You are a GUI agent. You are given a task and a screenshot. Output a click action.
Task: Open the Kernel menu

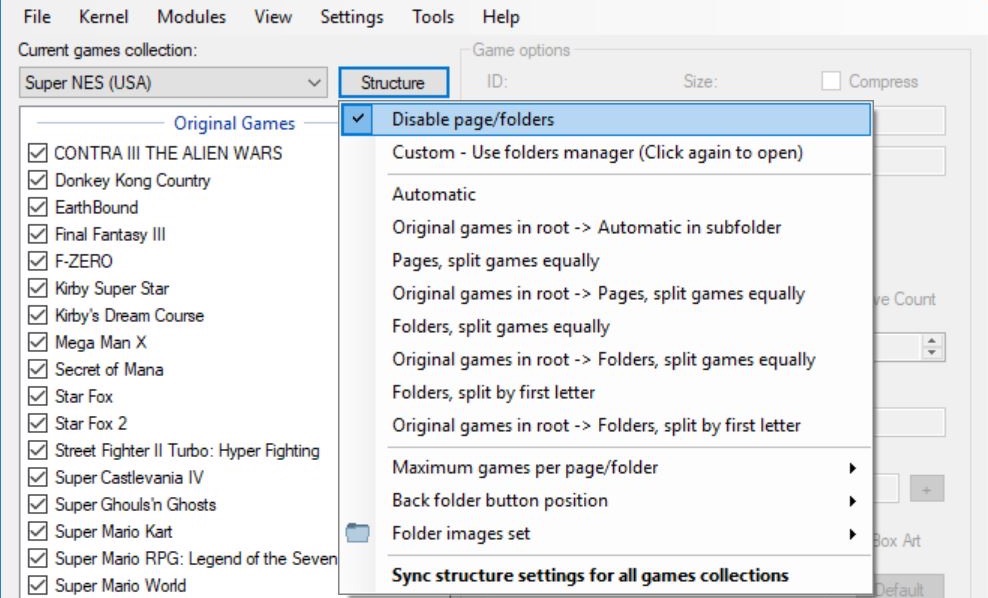[x=103, y=16]
